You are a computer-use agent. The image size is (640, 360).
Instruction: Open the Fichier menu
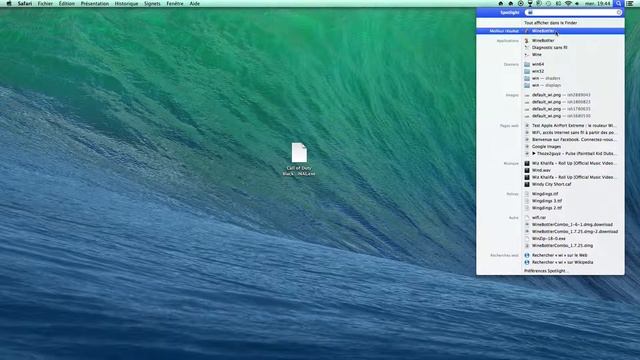[45, 3]
